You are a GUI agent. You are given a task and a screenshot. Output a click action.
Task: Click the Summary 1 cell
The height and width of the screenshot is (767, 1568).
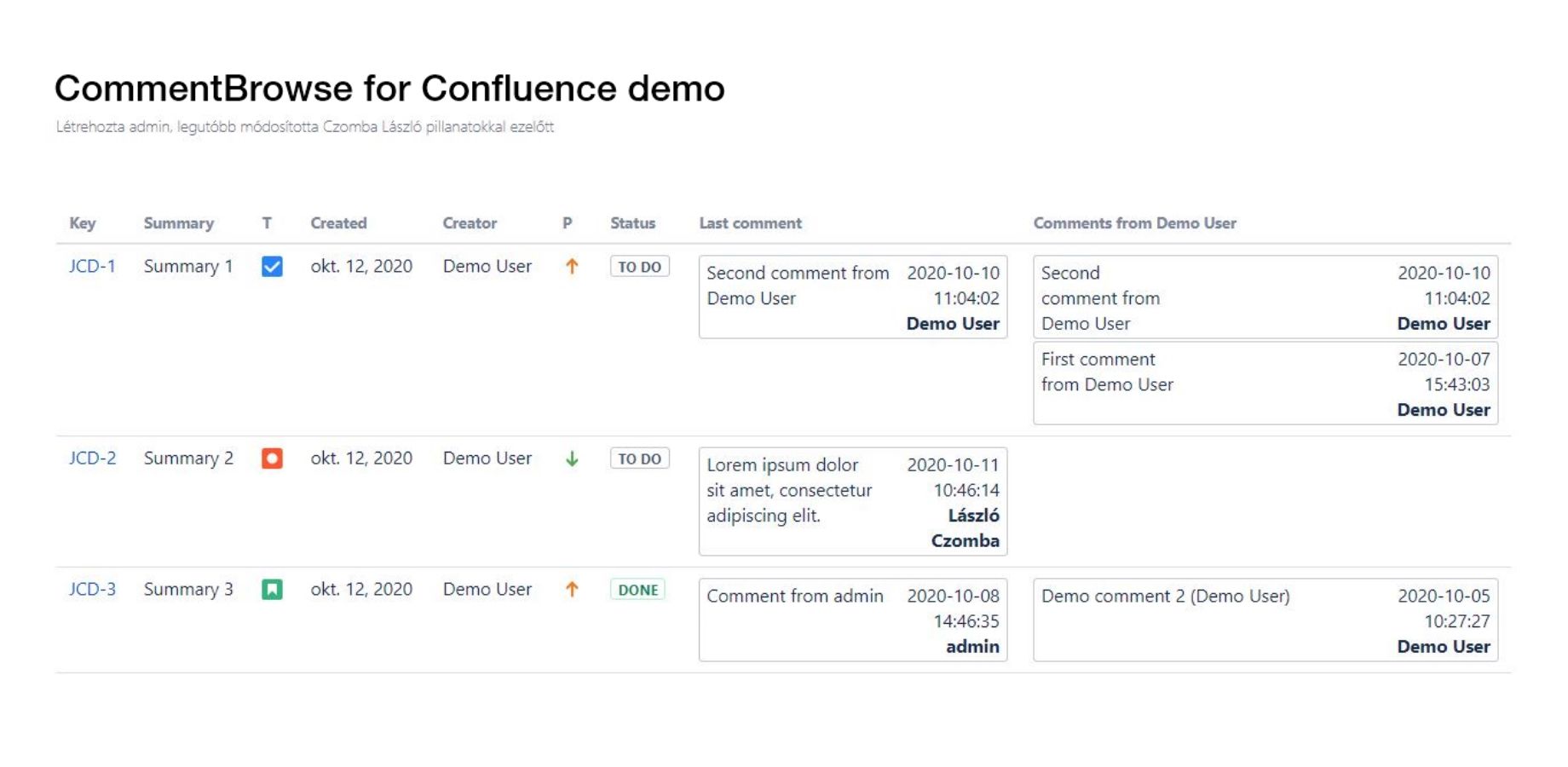tap(188, 266)
